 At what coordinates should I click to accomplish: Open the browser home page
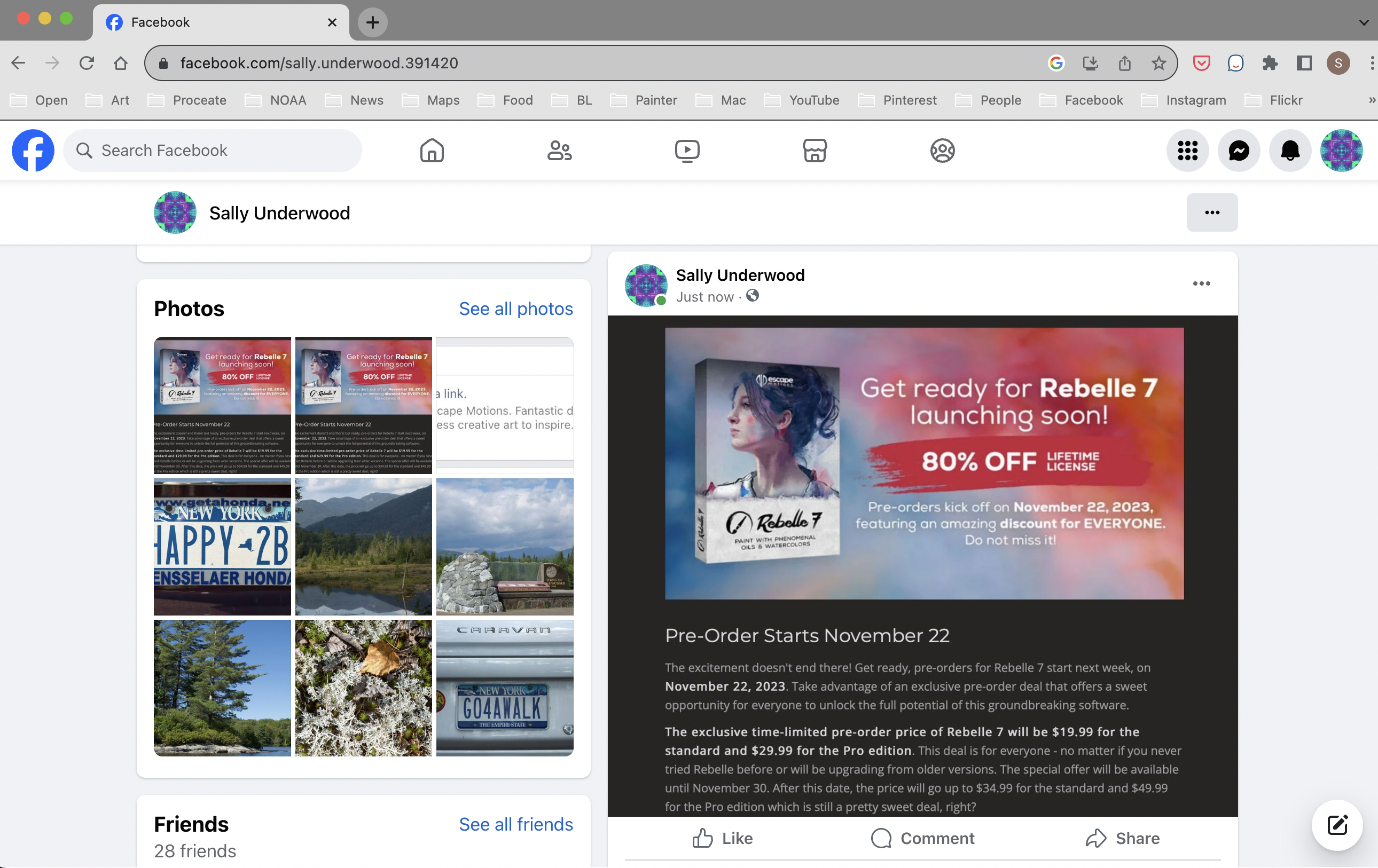tap(120, 63)
